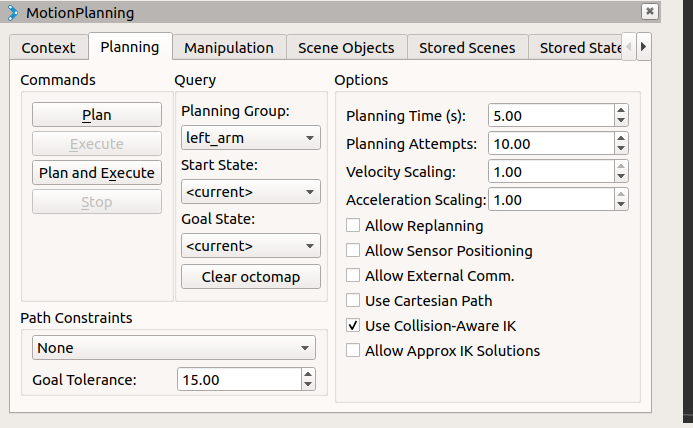Click the Planning Attempts value field
The image size is (693, 428).
pos(551,144)
